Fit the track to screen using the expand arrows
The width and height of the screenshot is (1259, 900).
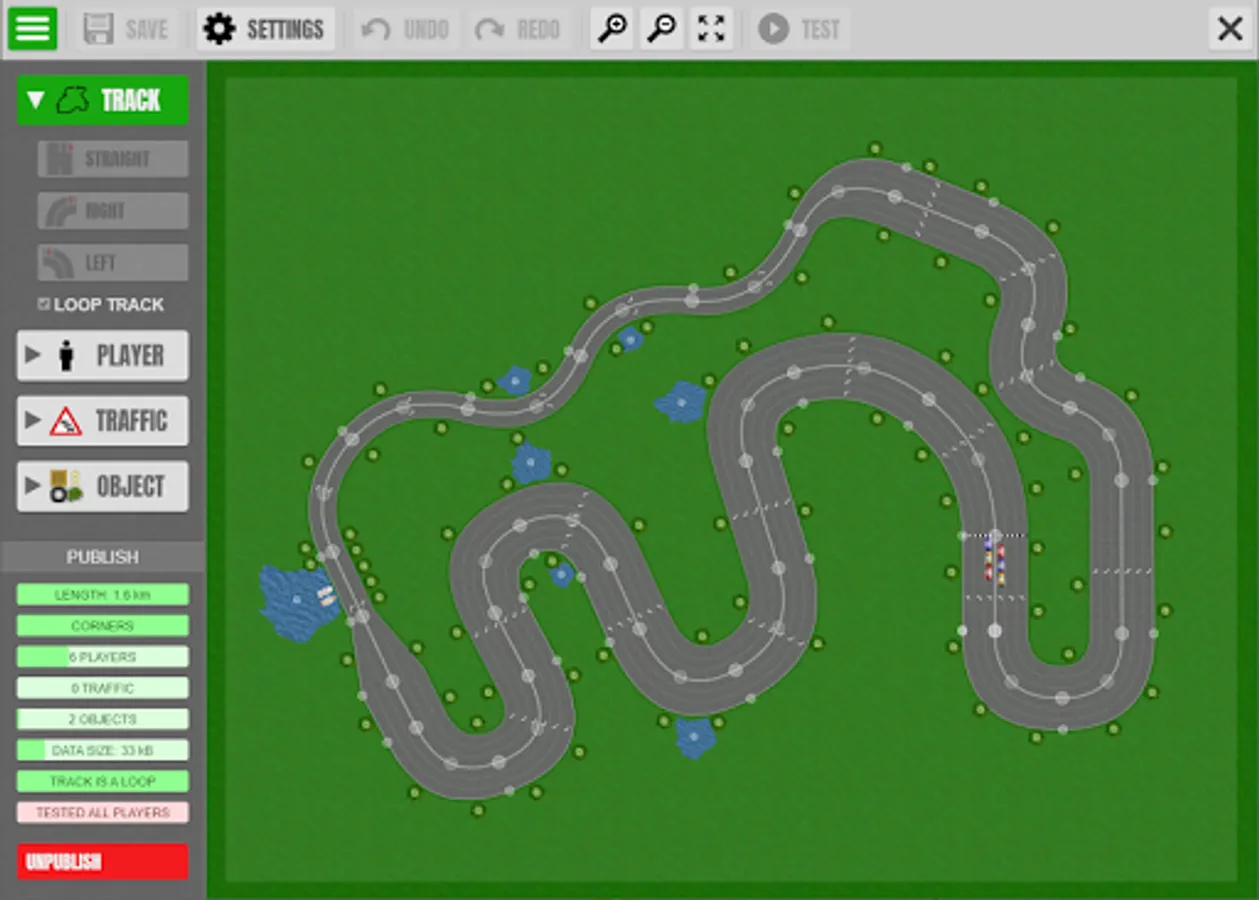711,29
